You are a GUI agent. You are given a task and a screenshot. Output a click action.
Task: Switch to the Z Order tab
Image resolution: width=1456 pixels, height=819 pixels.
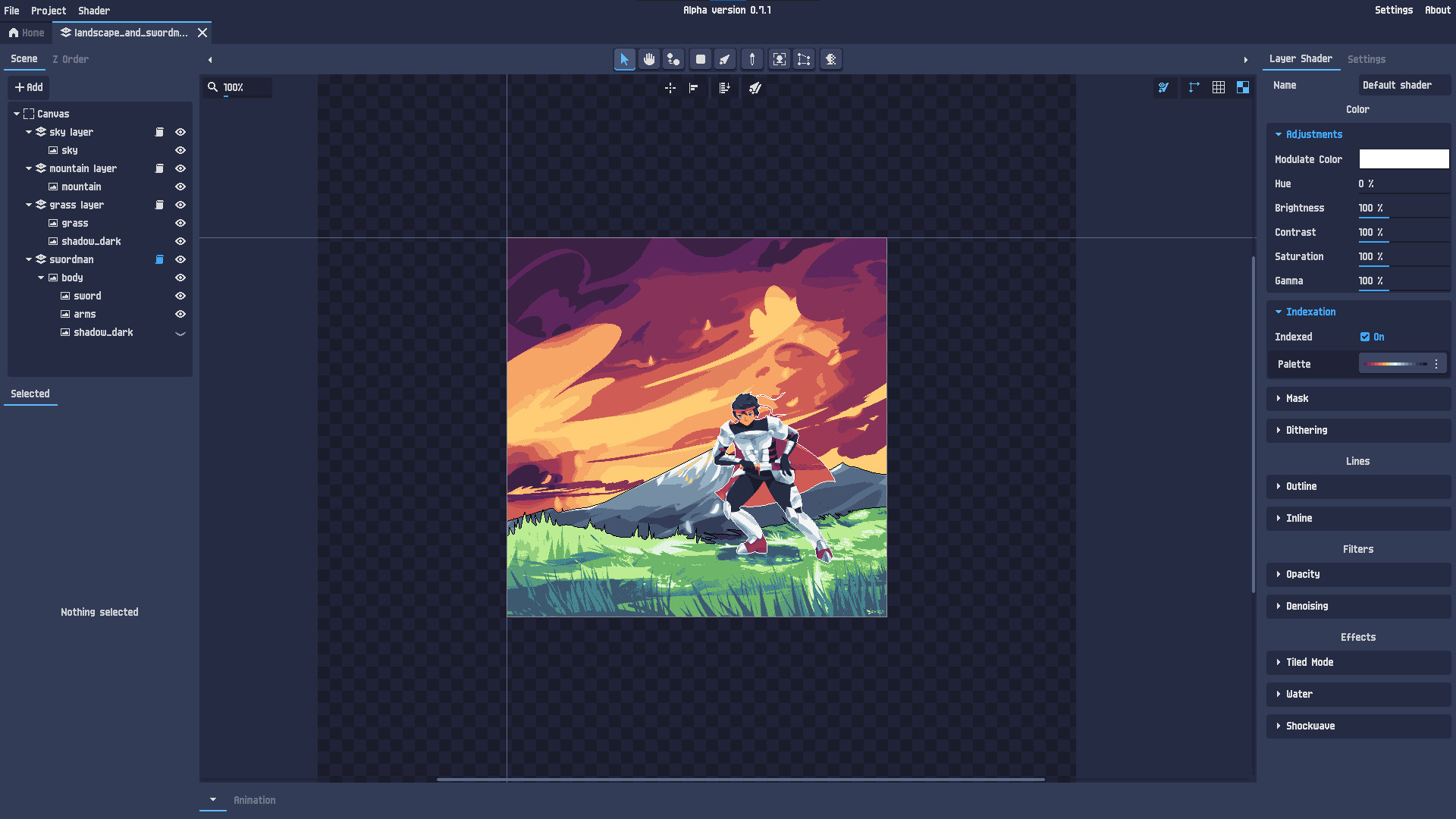tap(71, 58)
